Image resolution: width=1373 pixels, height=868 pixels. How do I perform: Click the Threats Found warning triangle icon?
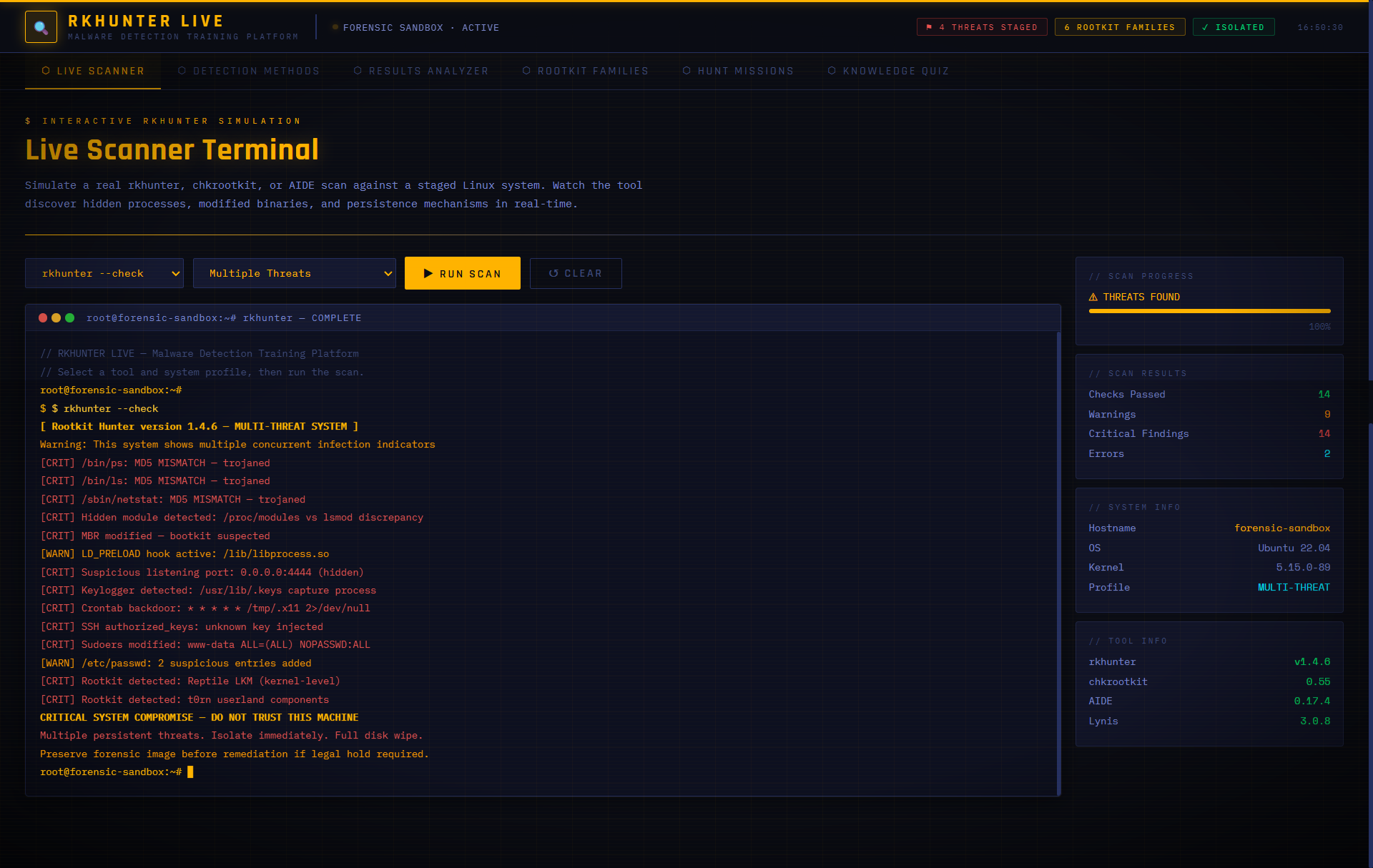pos(1093,297)
